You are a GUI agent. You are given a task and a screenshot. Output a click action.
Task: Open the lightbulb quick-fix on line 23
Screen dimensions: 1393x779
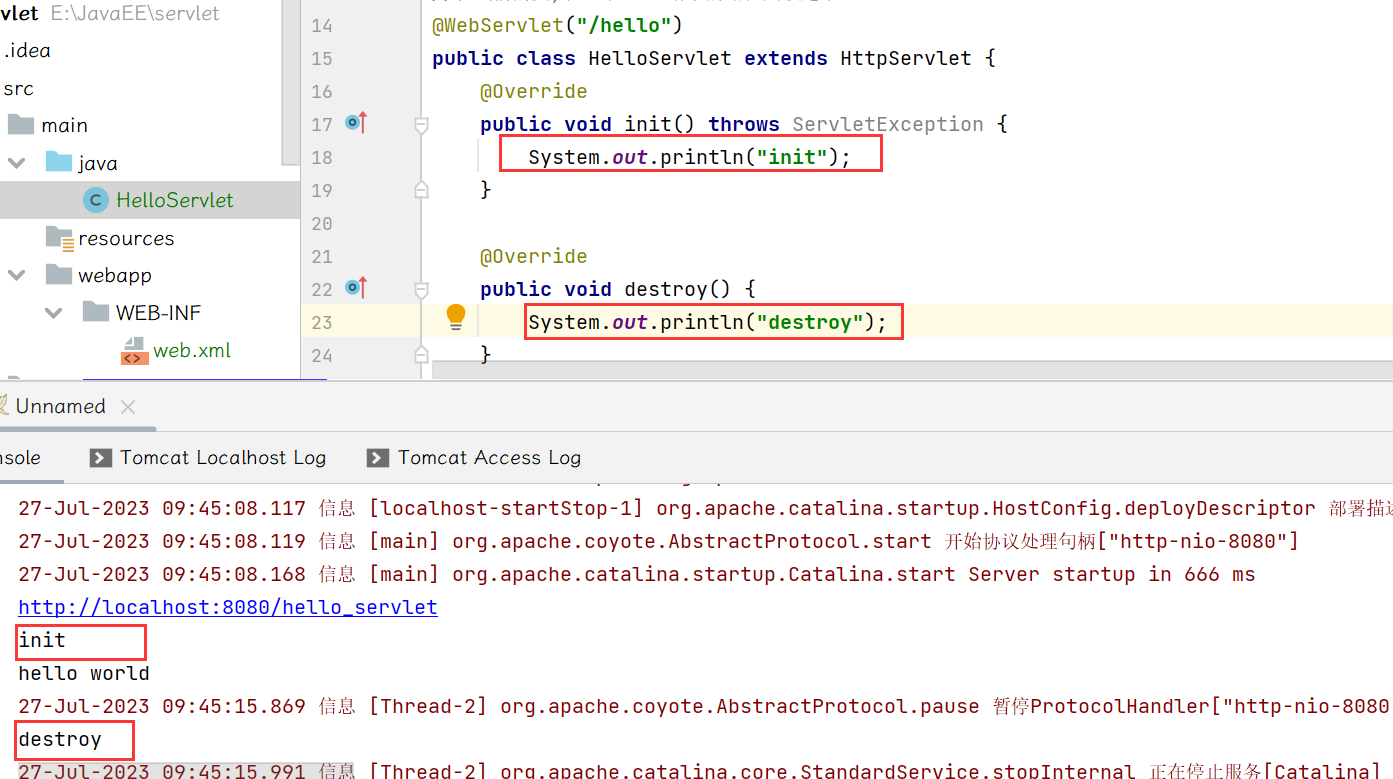pyautogui.click(x=456, y=318)
